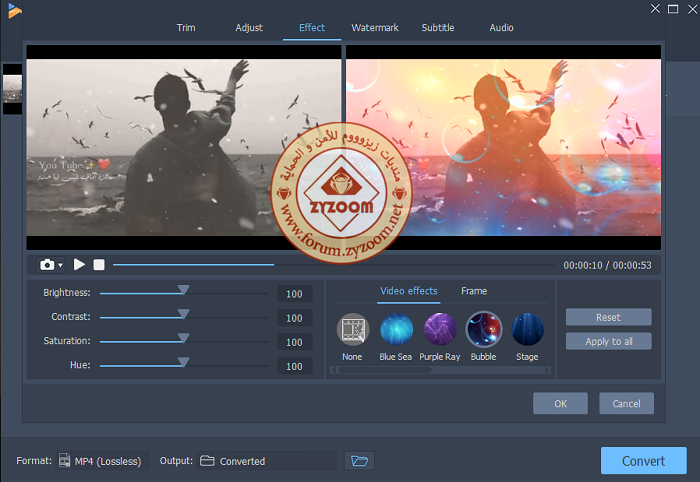Select the Effect tab
The width and height of the screenshot is (700, 482).
click(312, 28)
